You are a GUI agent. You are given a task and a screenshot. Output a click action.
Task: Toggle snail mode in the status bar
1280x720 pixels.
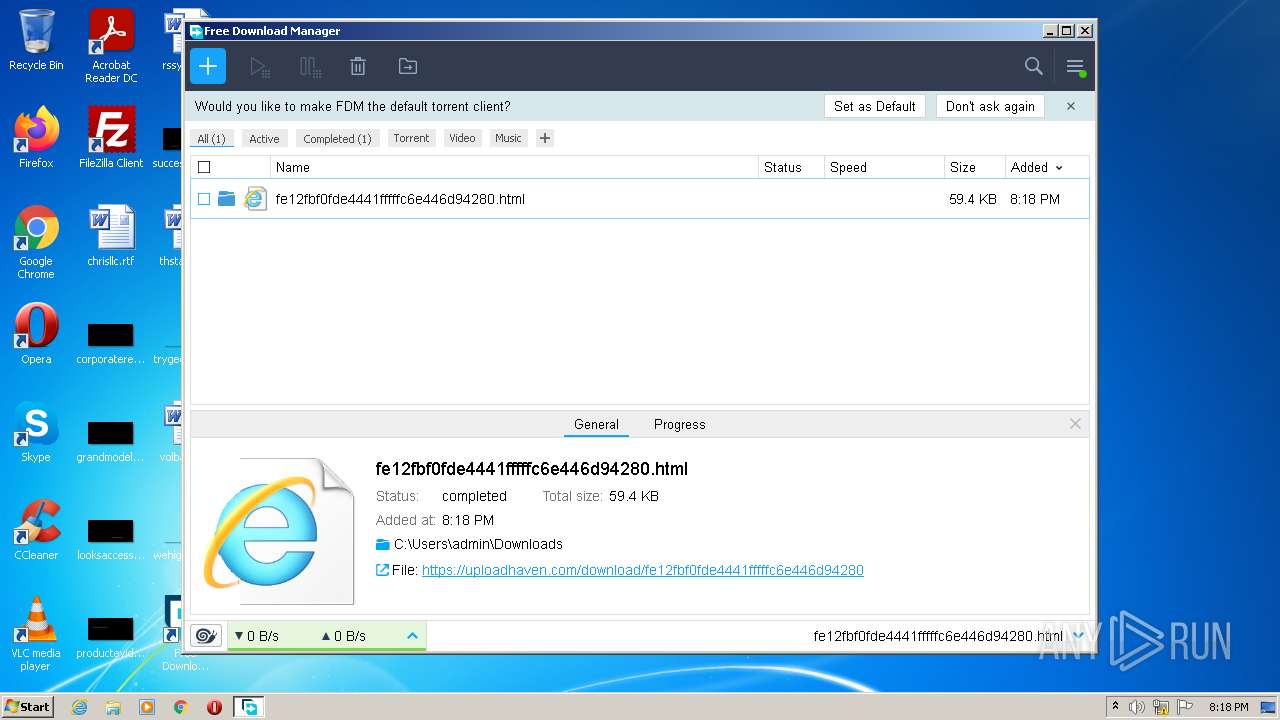[x=206, y=635]
